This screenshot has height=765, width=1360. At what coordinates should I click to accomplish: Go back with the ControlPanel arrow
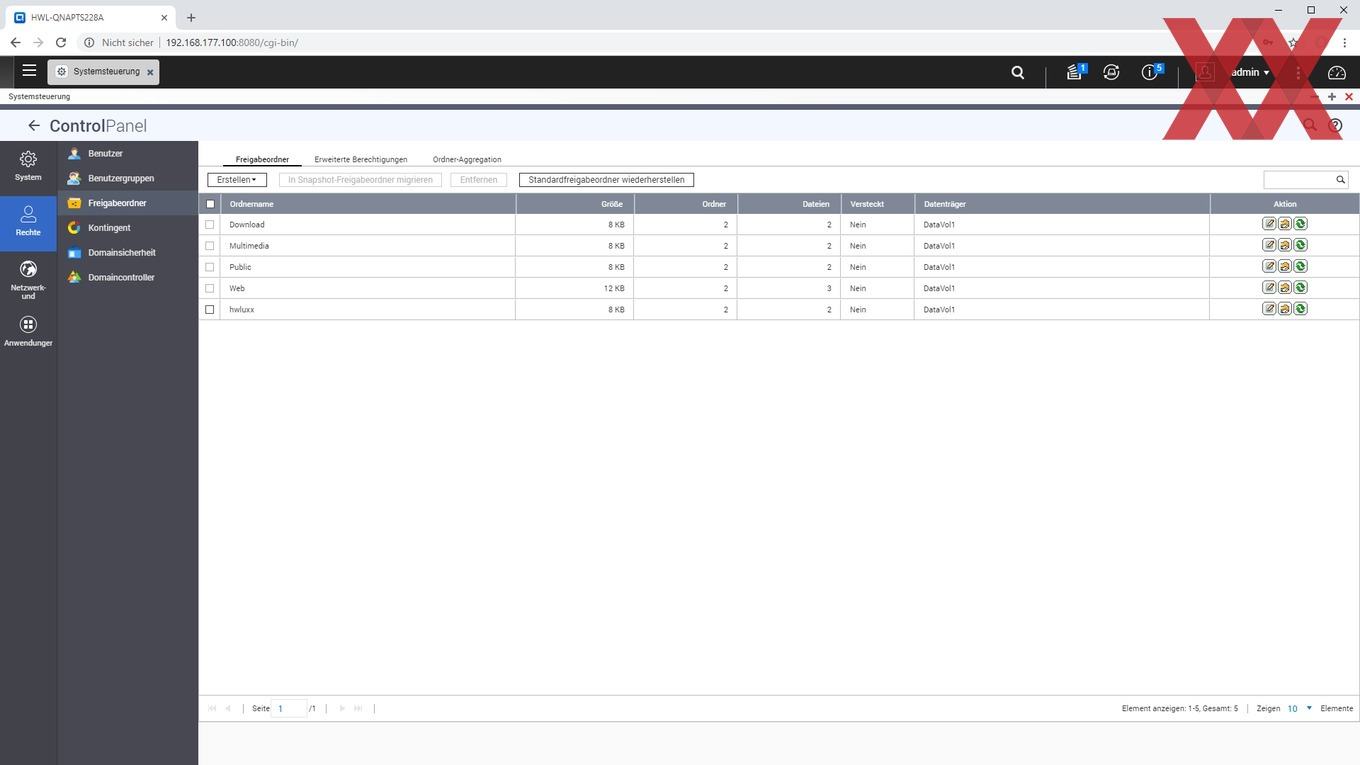coord(34,126)
